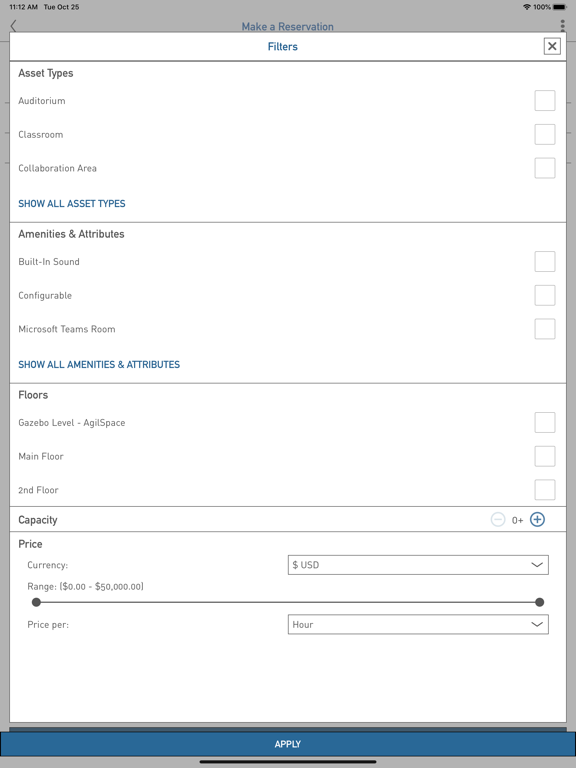Click the minimum price slider handle
The height and width of the screenshot is (768, 576).
pyautogui.click(x=36, y=602)
